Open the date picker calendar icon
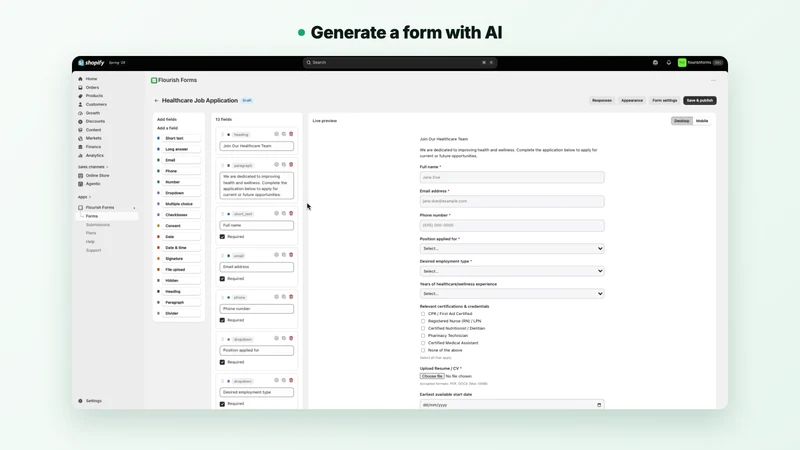This screenshot has width=800, height=450. point(599,405)
